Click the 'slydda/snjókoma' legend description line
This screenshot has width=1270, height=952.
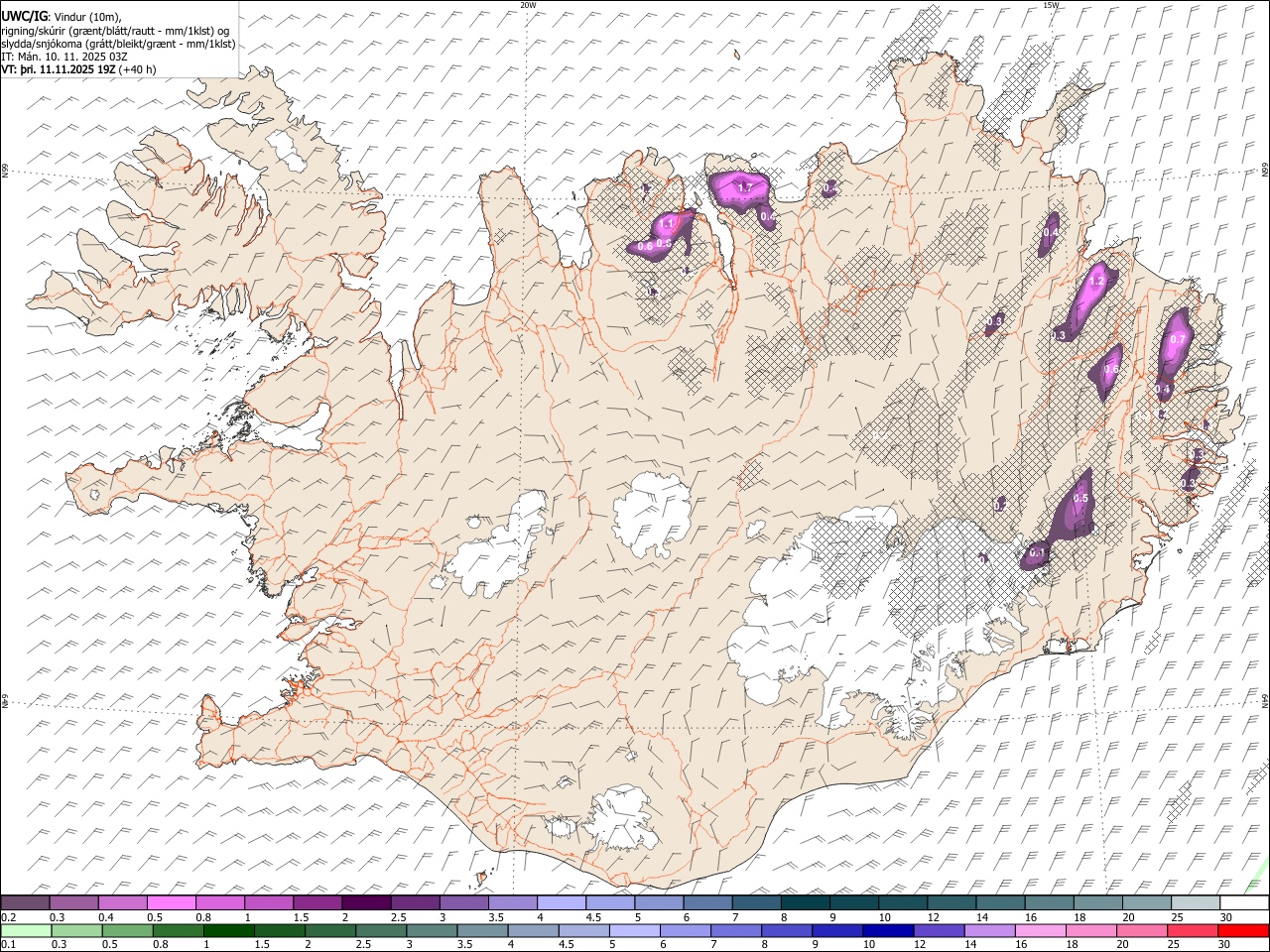[118, 44]
